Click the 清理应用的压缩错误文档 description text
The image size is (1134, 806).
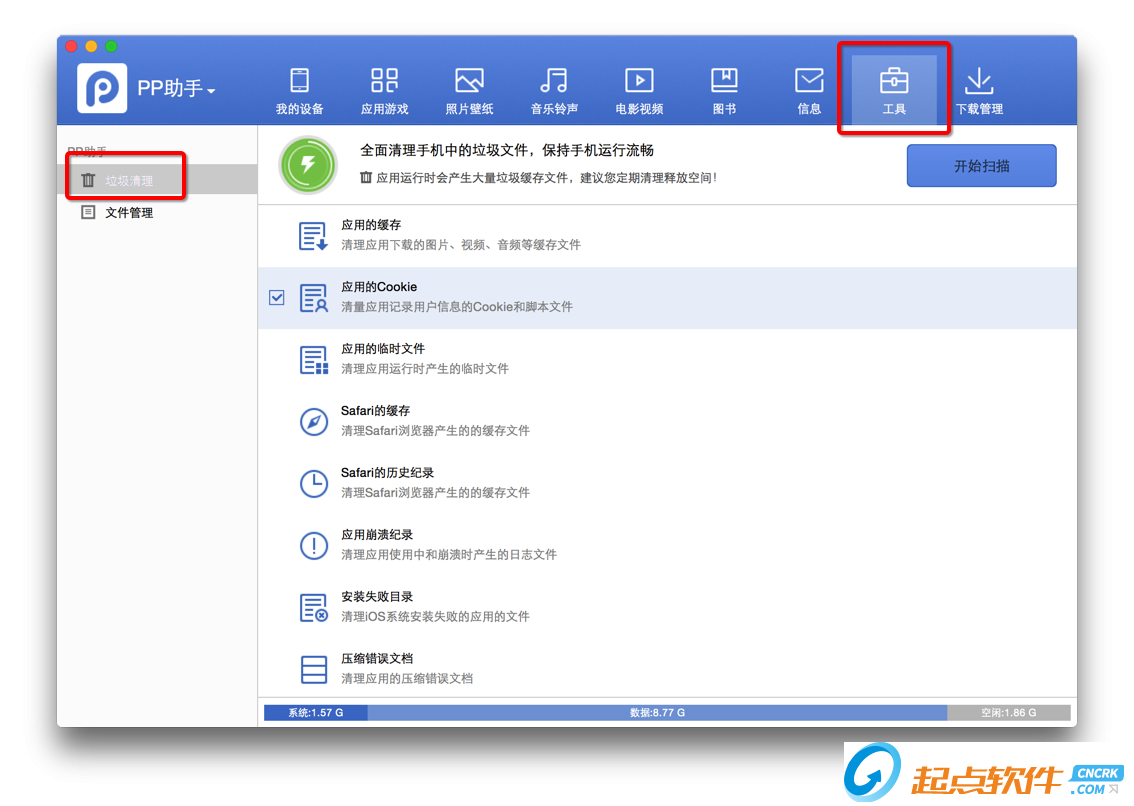[x=406, y=679]
